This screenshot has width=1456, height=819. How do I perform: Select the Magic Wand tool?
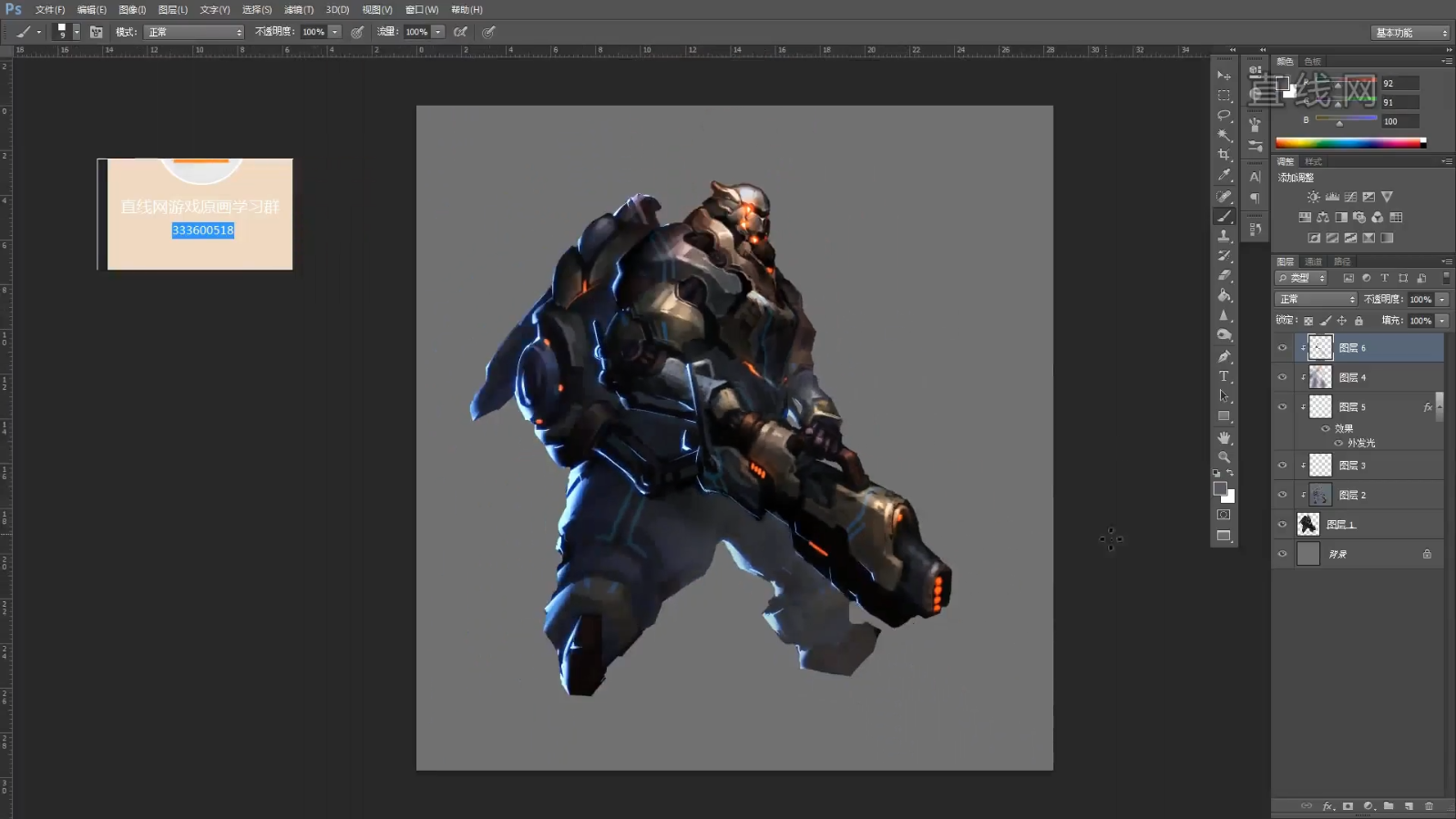click(x=1224, y=135)
